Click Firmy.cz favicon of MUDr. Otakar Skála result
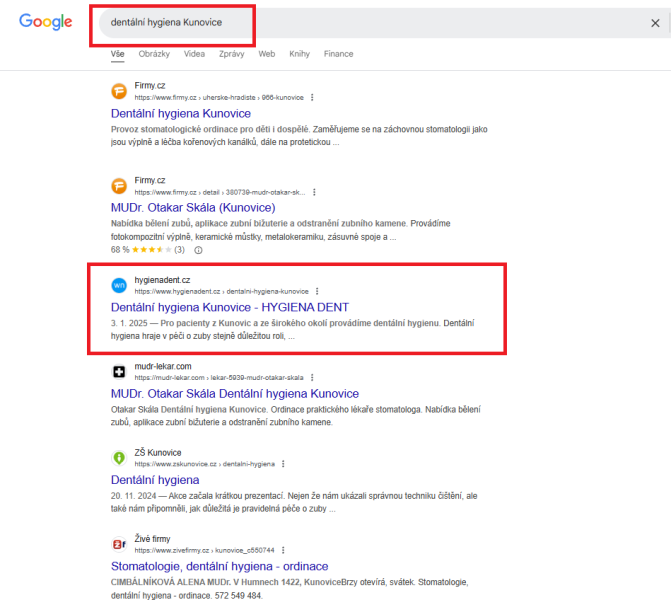This screenshot has height=600, width=671. (x=119, y=186)
